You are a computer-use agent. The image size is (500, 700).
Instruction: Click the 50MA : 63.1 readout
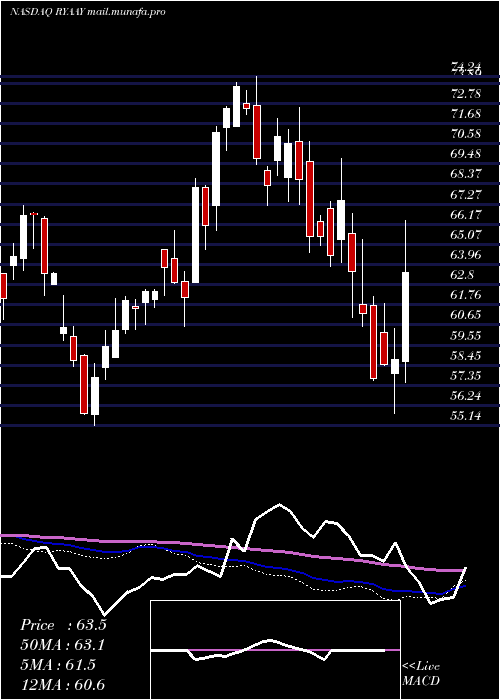pyautogui.click(x=63, y=645)
